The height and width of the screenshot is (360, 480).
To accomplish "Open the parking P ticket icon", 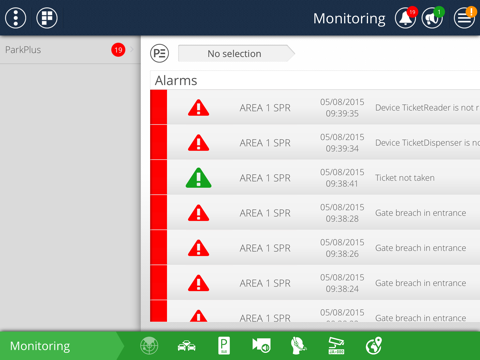I will 224,346.
